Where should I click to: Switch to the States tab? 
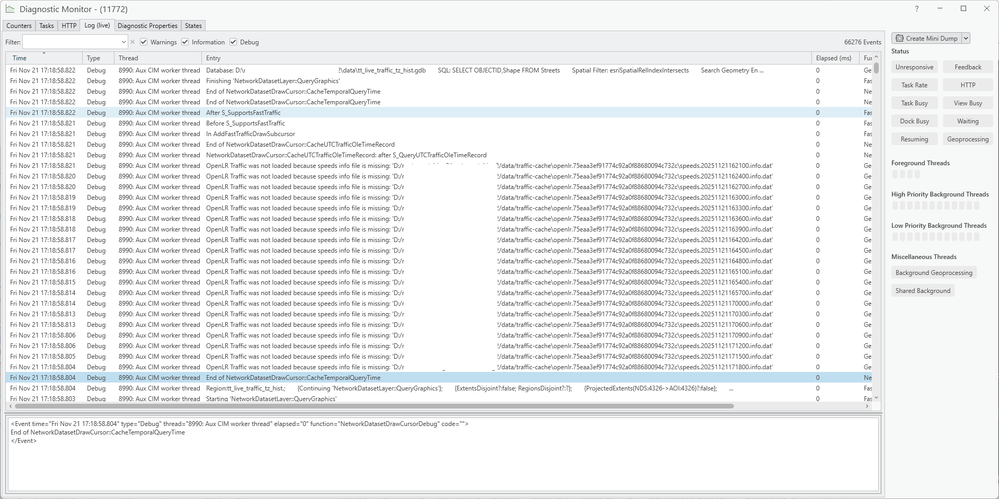coord(193,25)
